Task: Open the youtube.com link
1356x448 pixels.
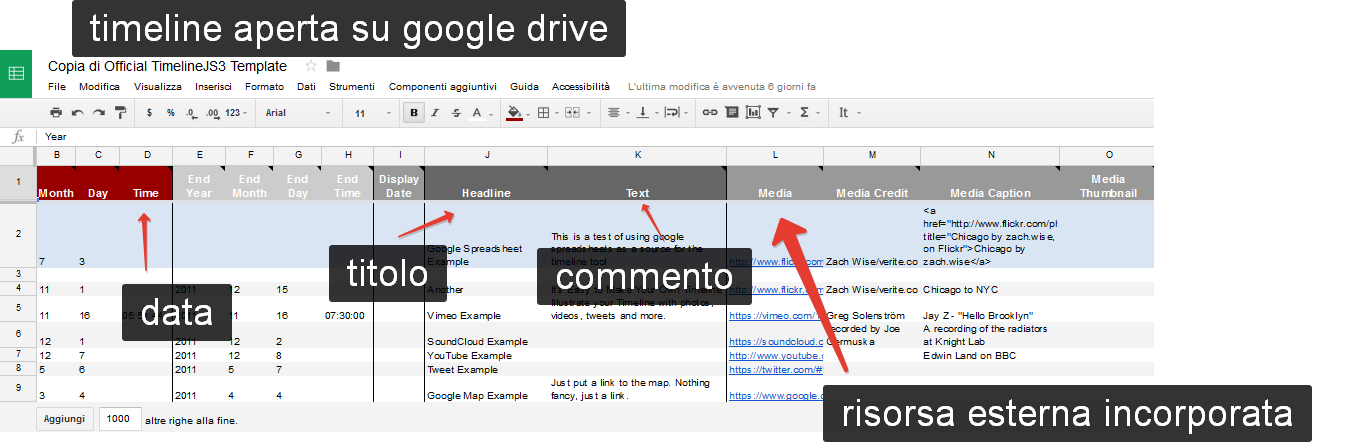Action: pos(776,355)
